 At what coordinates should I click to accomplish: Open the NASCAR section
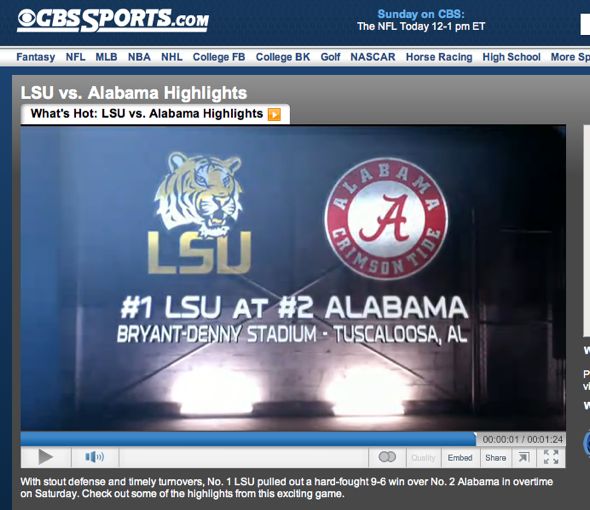(x=373, y=57)
